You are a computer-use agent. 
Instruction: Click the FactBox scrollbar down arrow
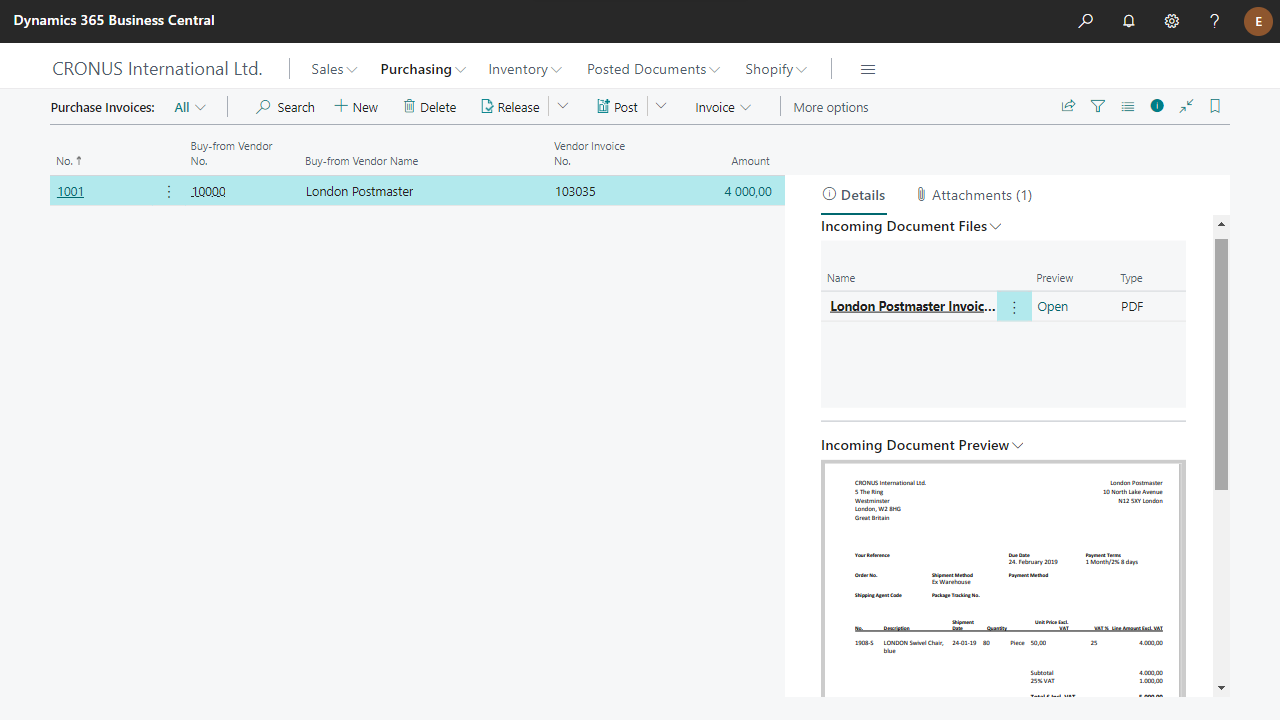click(x=1220, y=688)
